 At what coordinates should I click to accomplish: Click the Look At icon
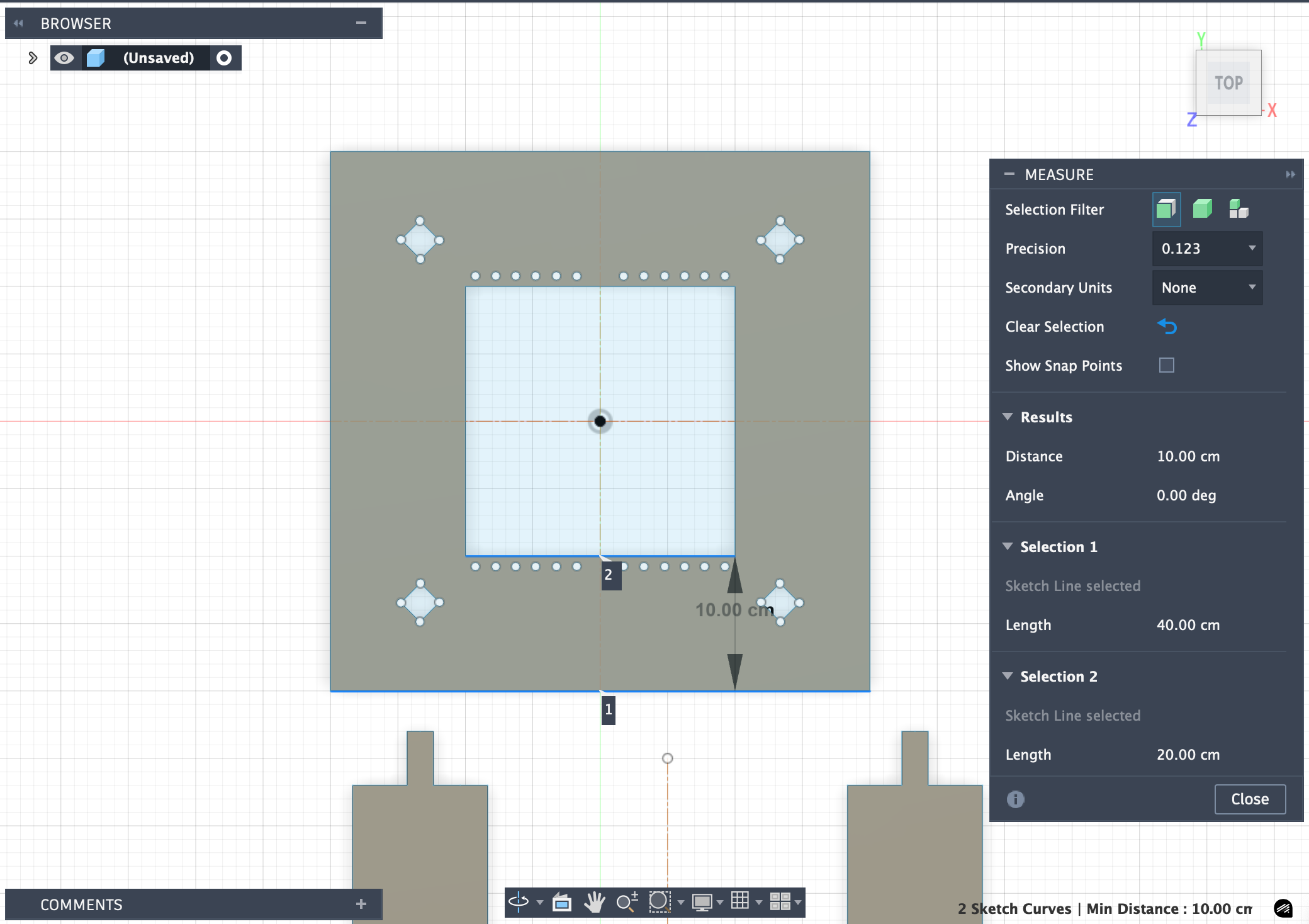click(x=561, y=902)
